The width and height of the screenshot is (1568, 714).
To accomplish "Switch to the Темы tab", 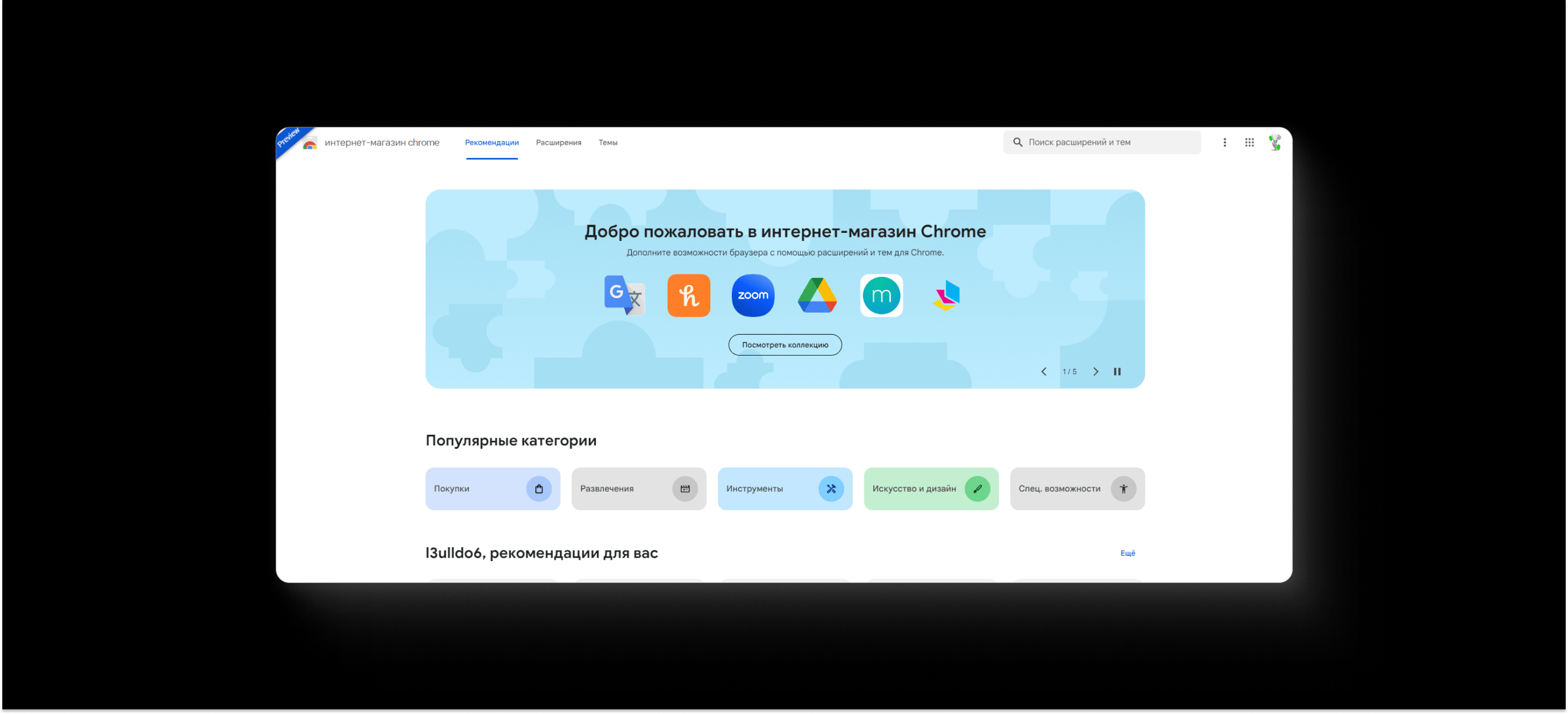I will coord(607,142).
